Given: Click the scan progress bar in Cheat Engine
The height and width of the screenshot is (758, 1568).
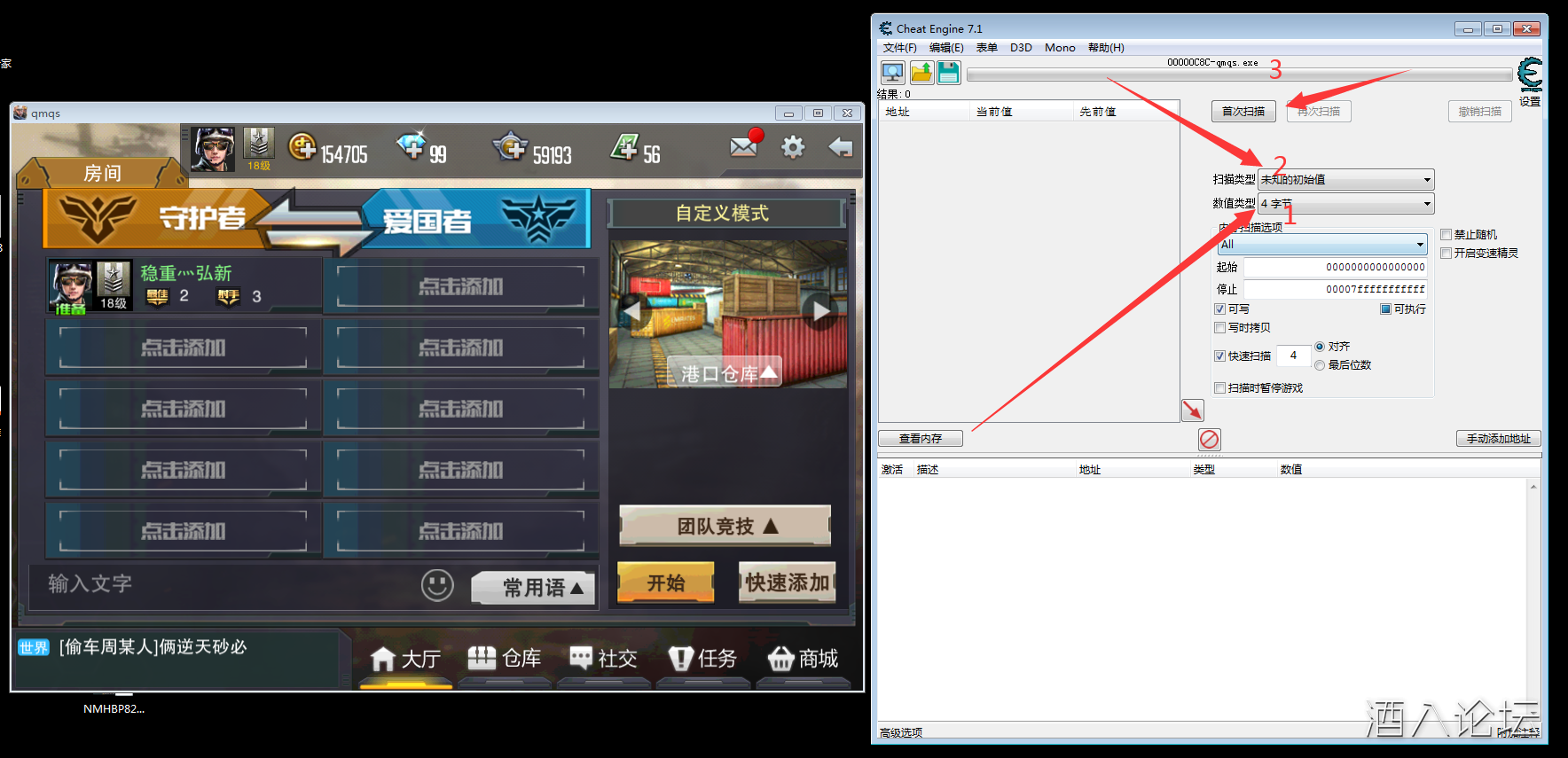Looking at the screenshot, I should pyautogui.click(x=1239, y=75).
